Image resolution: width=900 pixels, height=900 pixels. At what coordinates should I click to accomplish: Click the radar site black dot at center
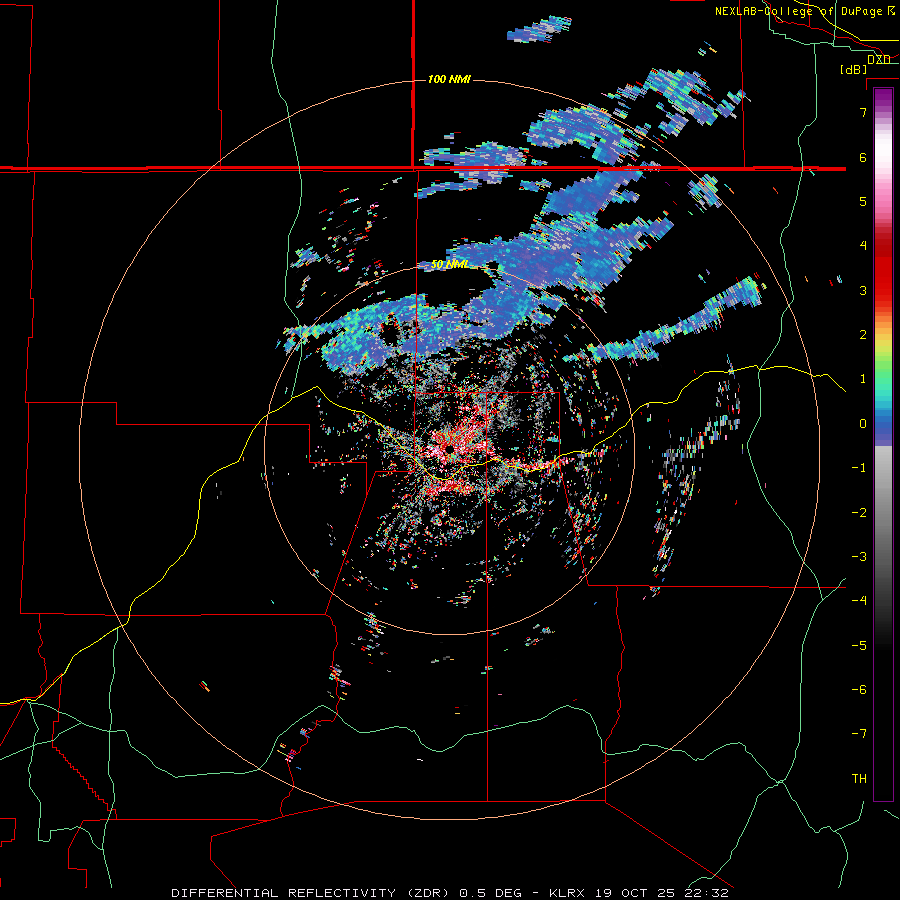click(449, 448)
